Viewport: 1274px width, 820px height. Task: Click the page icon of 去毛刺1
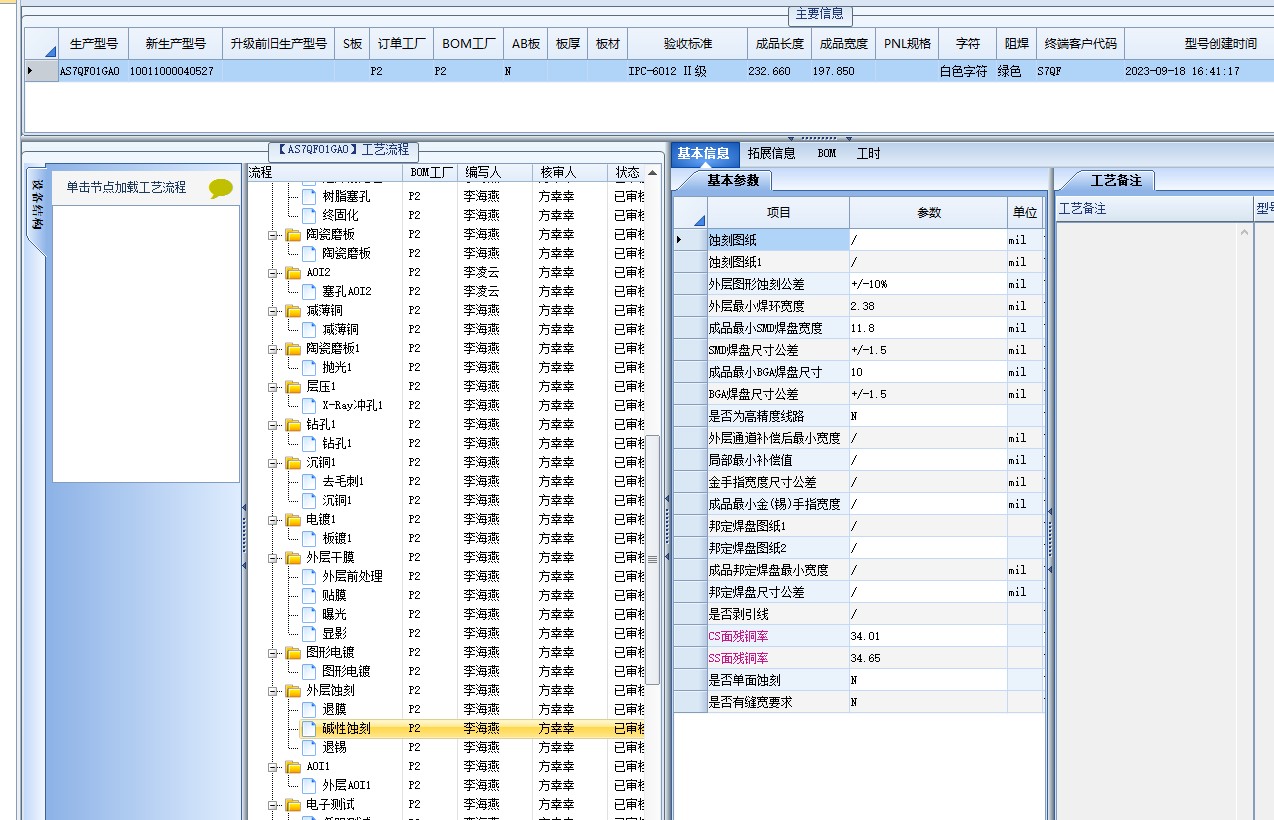click(309, 481)
